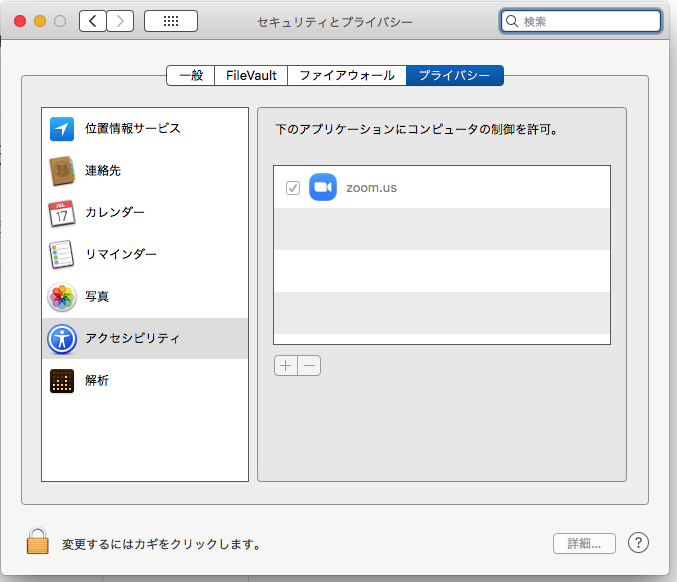Image resolution: width=677 pixels, height=582 pixels.
Task: Click the location services arrow icon
Action: tap(62, 129)
